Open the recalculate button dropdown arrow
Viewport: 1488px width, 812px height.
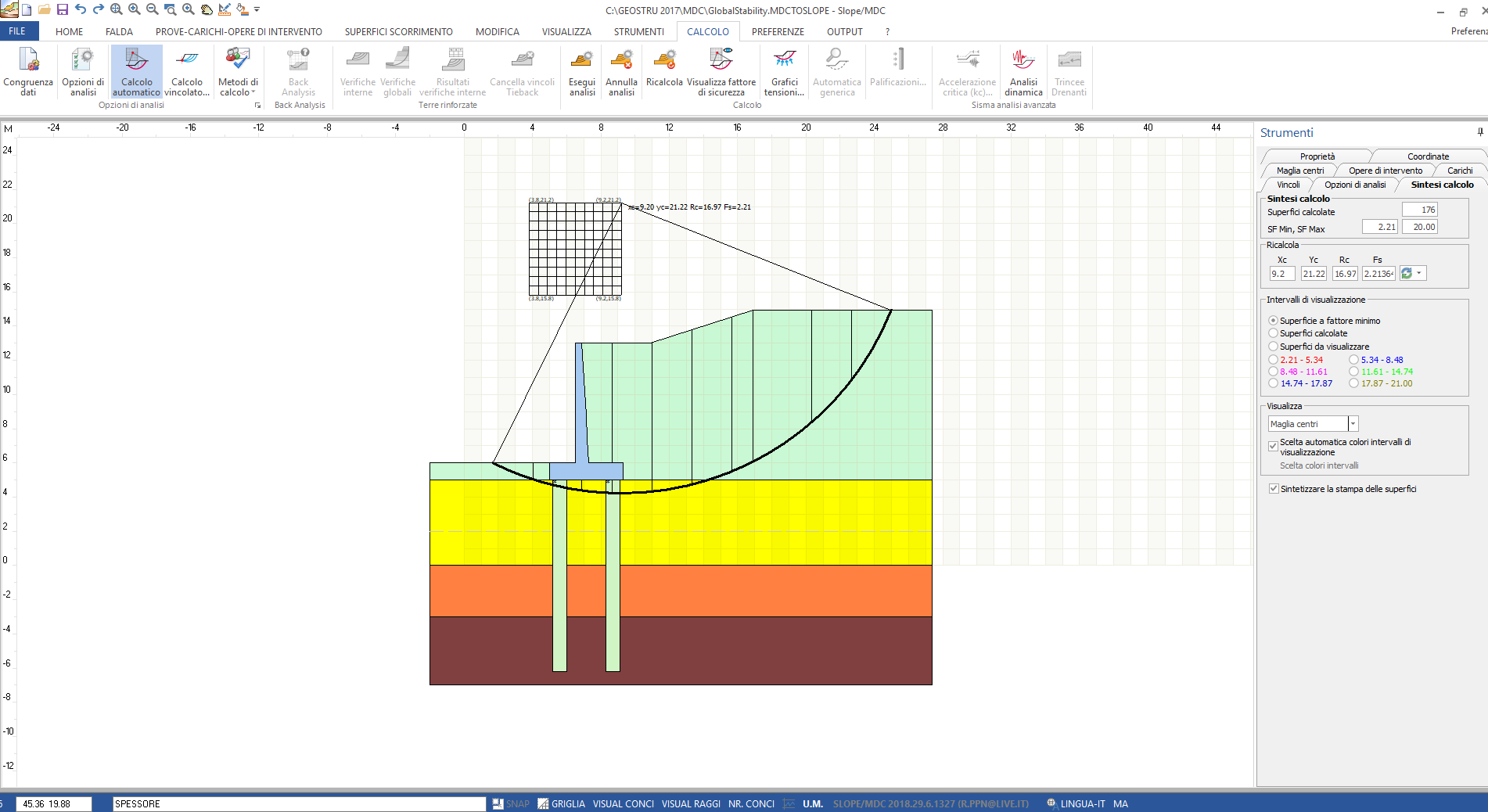[x=1419, y=273]
